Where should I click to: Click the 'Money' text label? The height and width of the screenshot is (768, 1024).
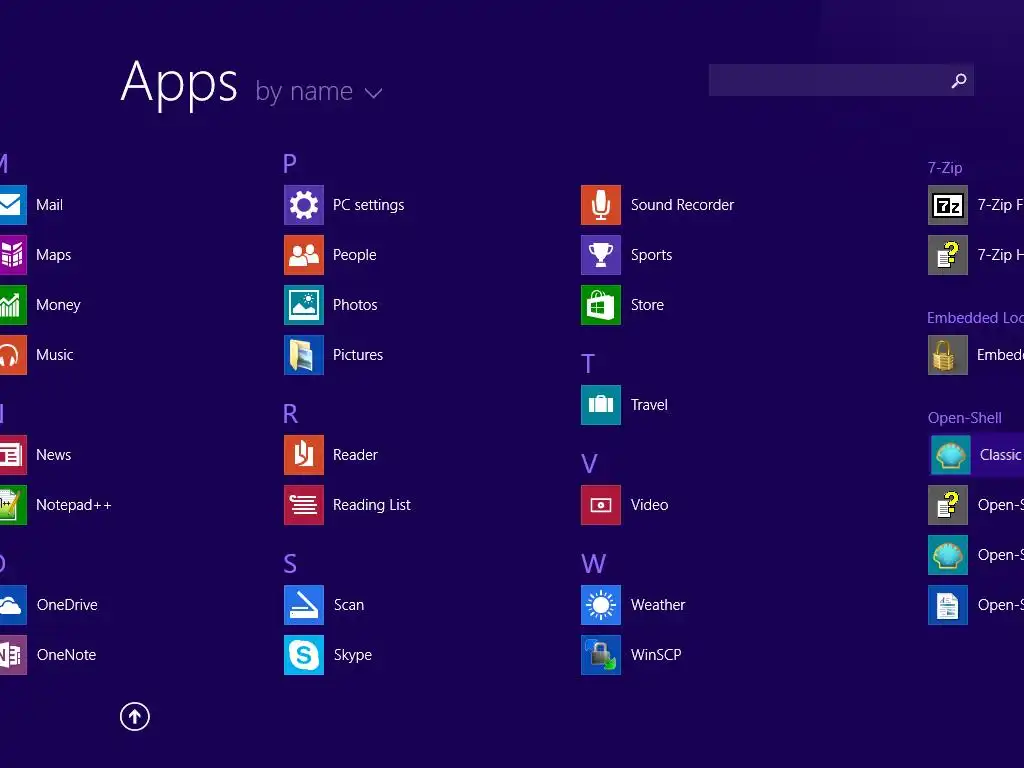[x=58, y=305]
